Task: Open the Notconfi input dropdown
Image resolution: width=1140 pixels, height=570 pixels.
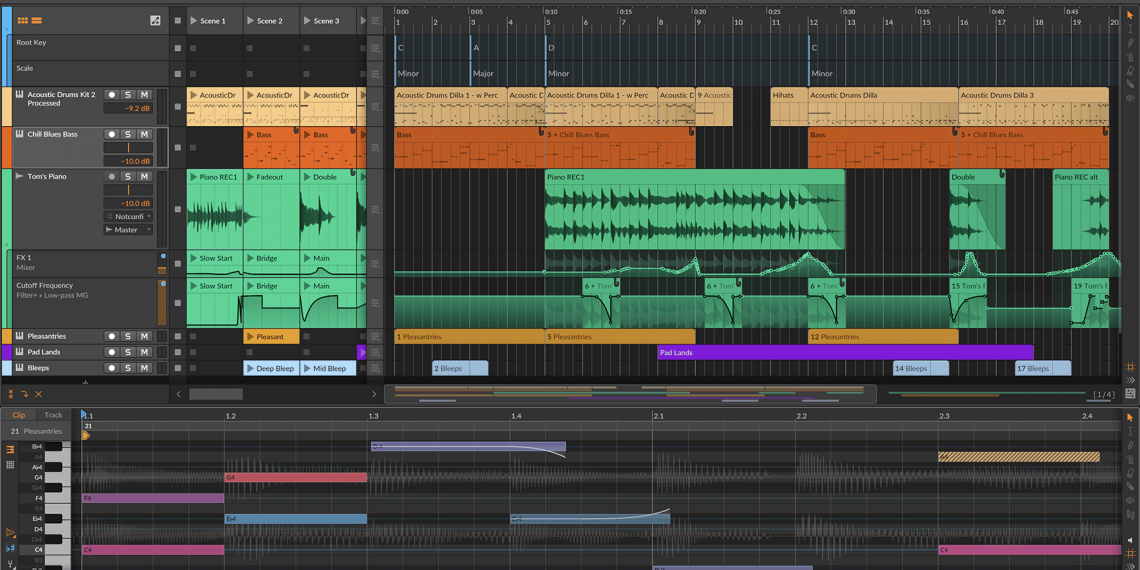Action: (x=128, y=216)
